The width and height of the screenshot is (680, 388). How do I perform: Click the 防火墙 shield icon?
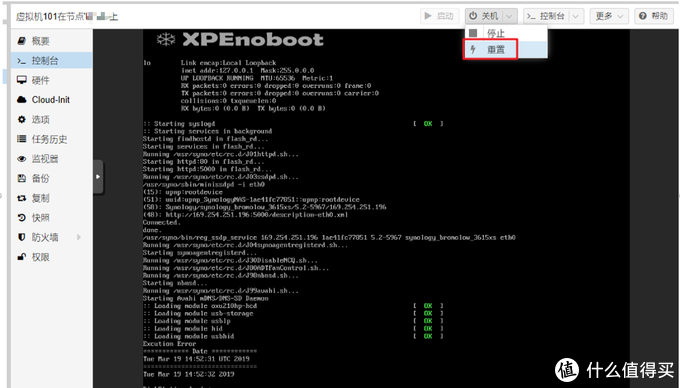(x=21, y=237)
